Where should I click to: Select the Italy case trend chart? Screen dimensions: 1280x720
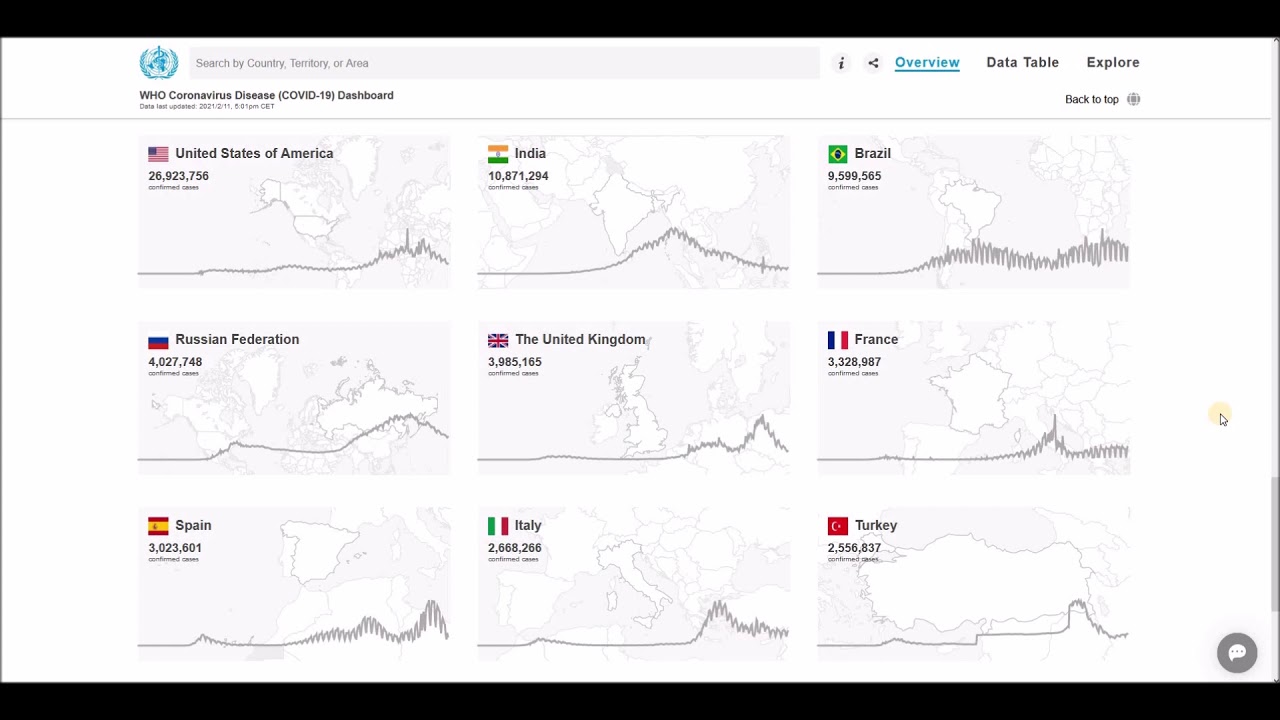[634, 624]
